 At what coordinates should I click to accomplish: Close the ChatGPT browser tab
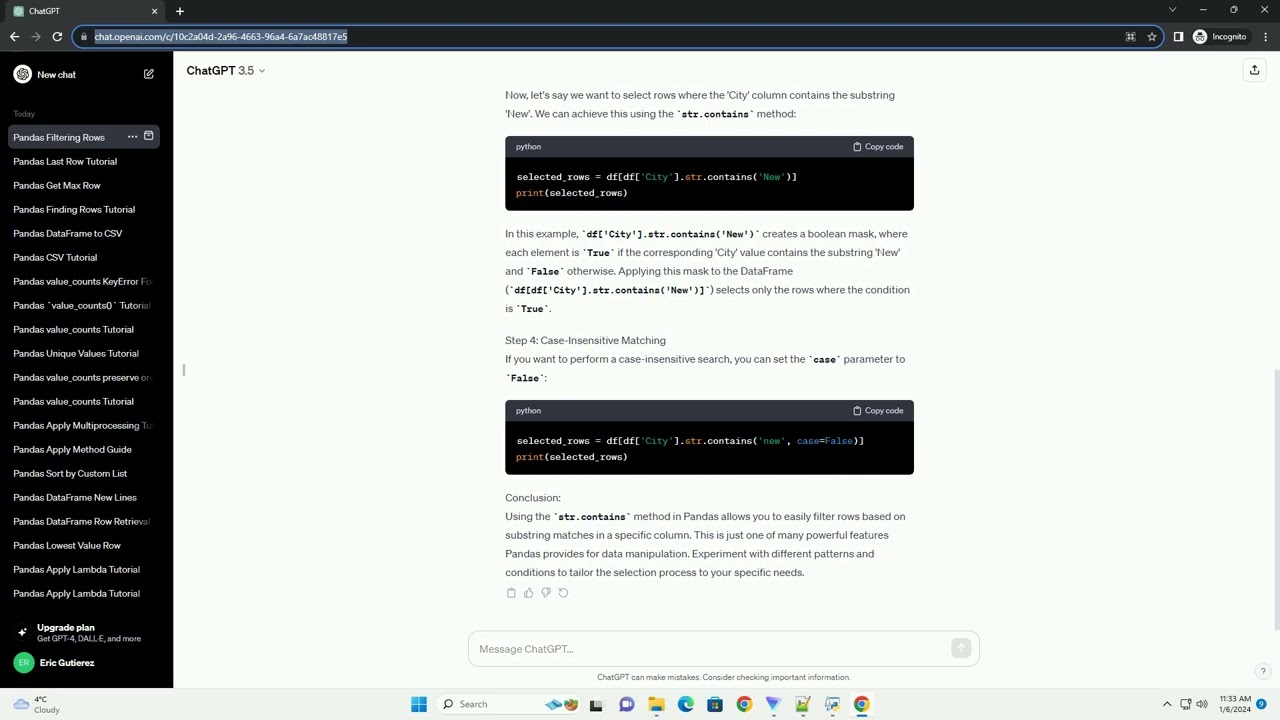[x=154, y=11]
